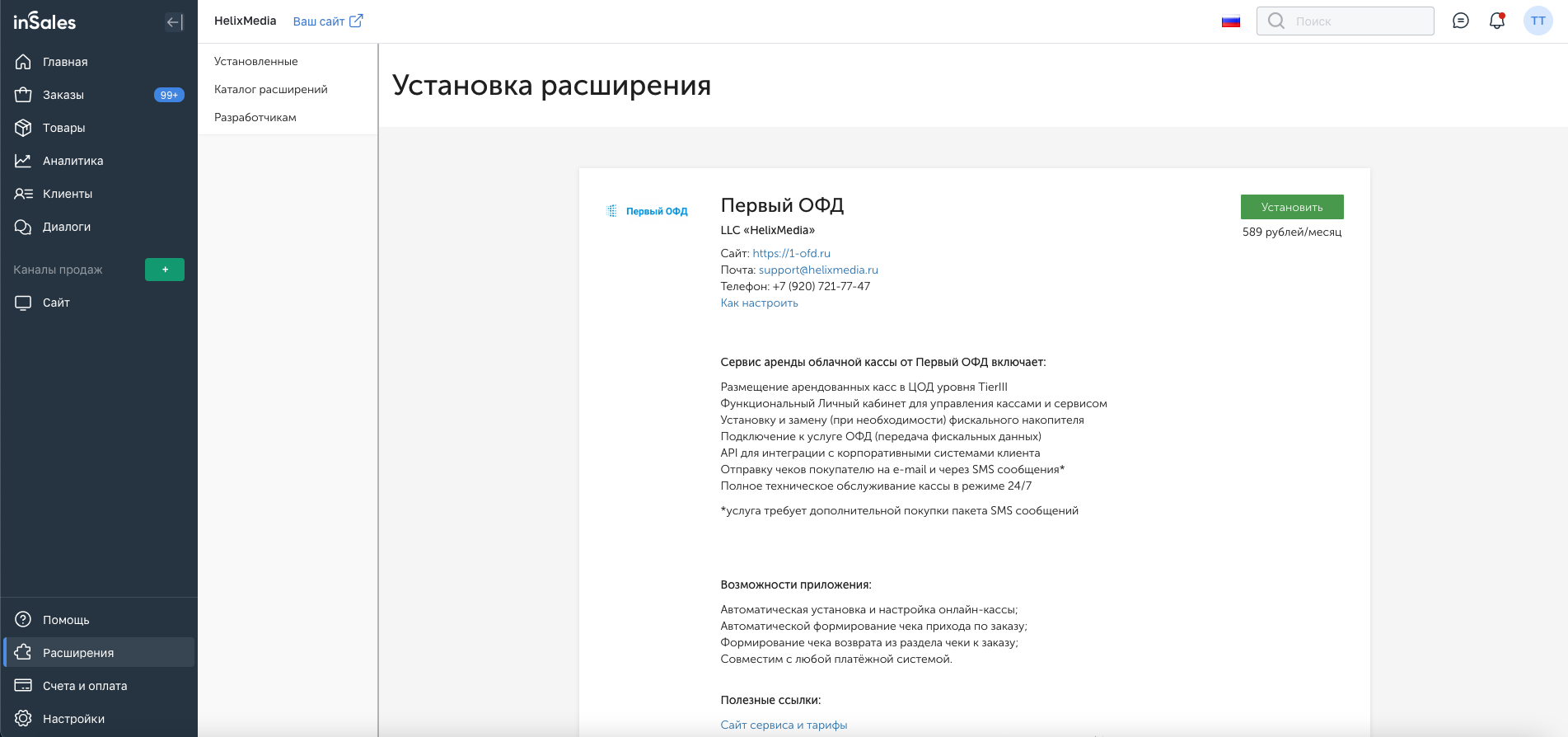Screen dimensions: 1568x737
Task: Click the Первый ОФД extension logo
Action: pos(647,211)
